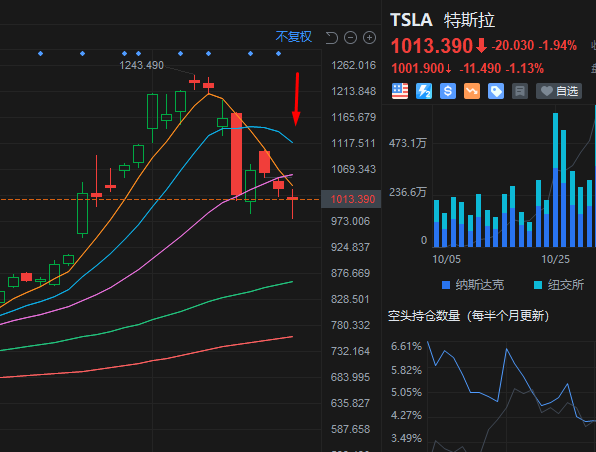Image resolution: width=596 pixels, height=452 pixels.
Task: Click the undo/reset chart view icon
Action: (x=332, y=38)
